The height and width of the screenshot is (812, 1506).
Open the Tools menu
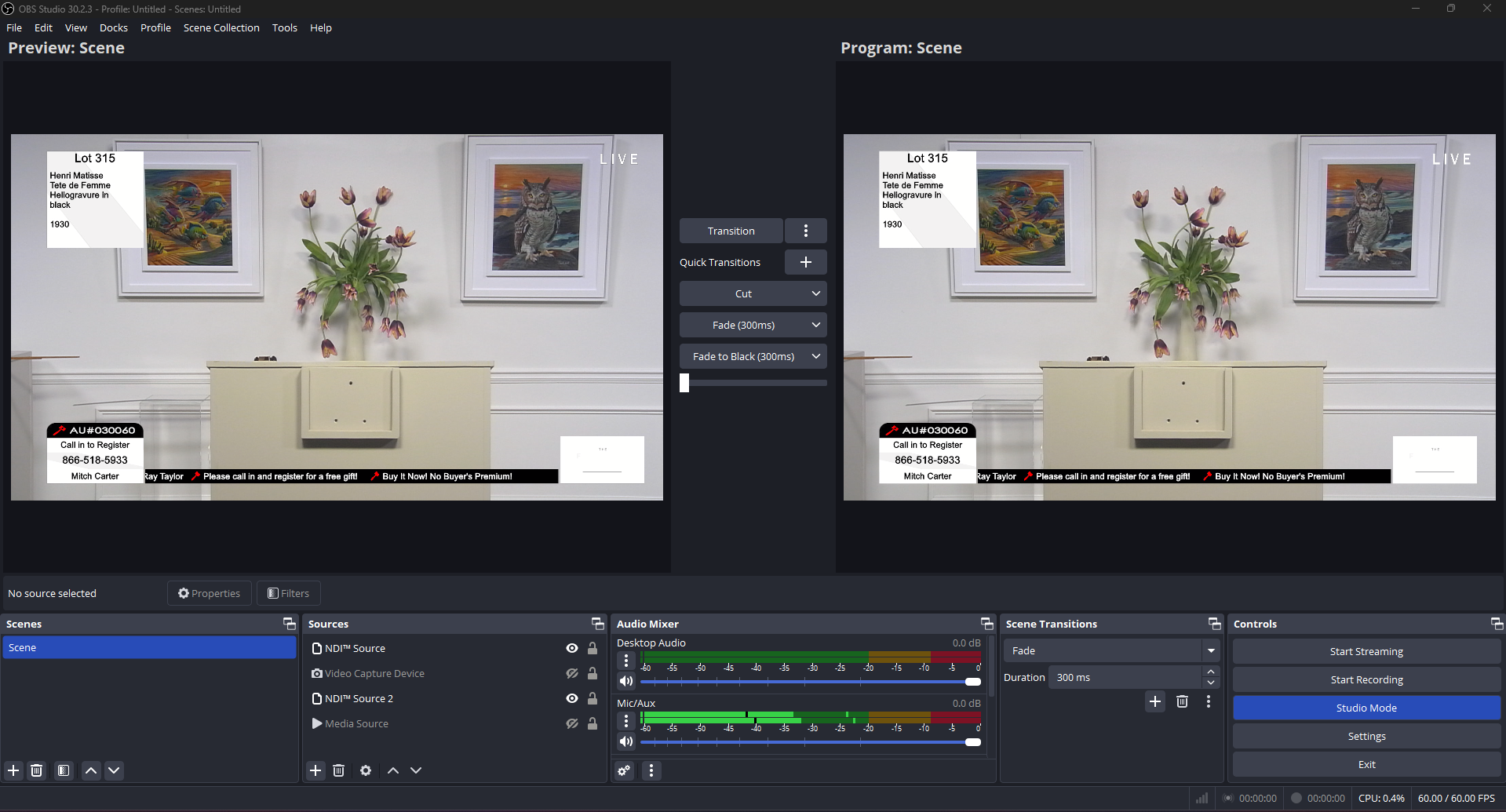284,27
